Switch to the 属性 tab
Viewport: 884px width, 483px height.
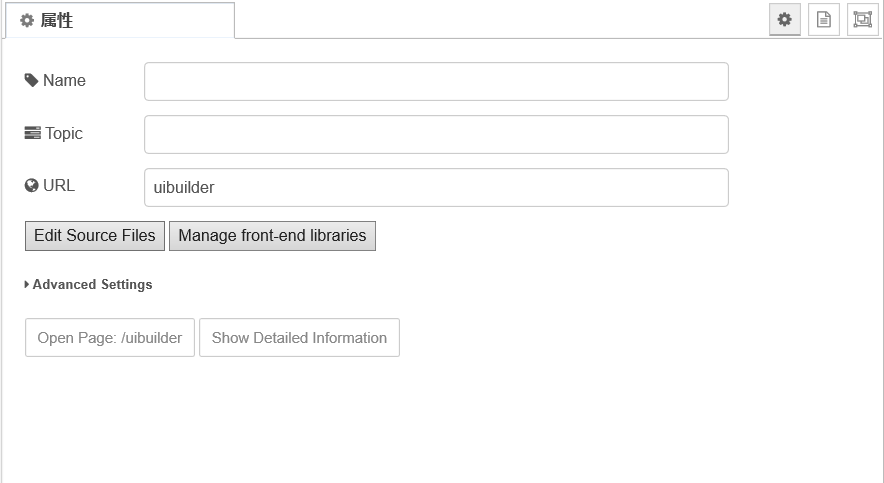click(x=120, y=20)
